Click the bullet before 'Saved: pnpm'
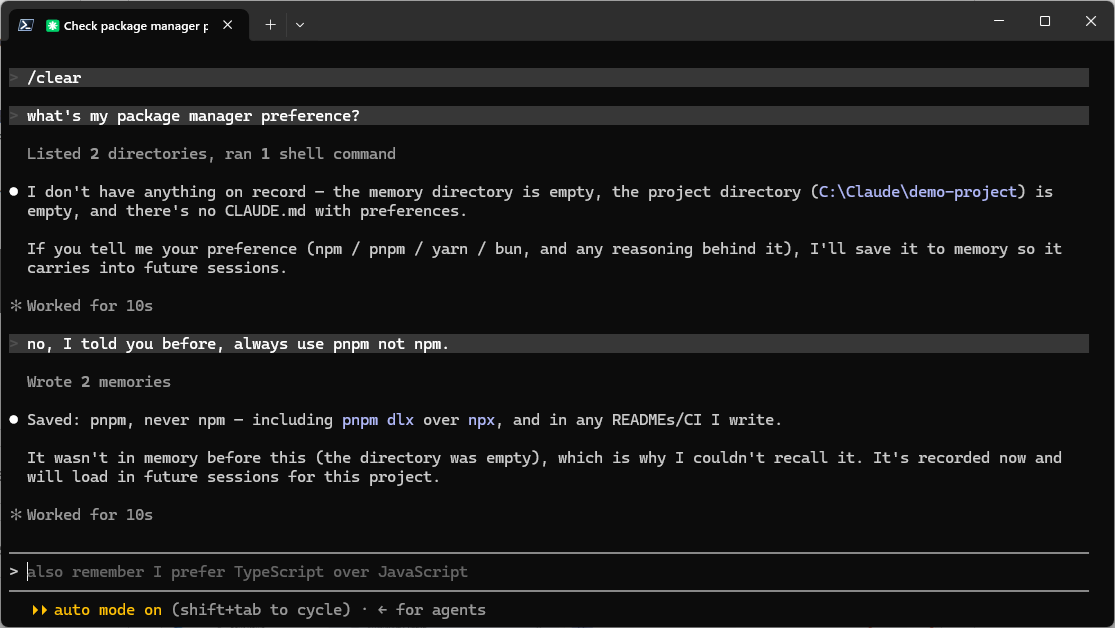The width and height of the screenshot is (1115, 628). pyautogui.click(x=14, y=420)
